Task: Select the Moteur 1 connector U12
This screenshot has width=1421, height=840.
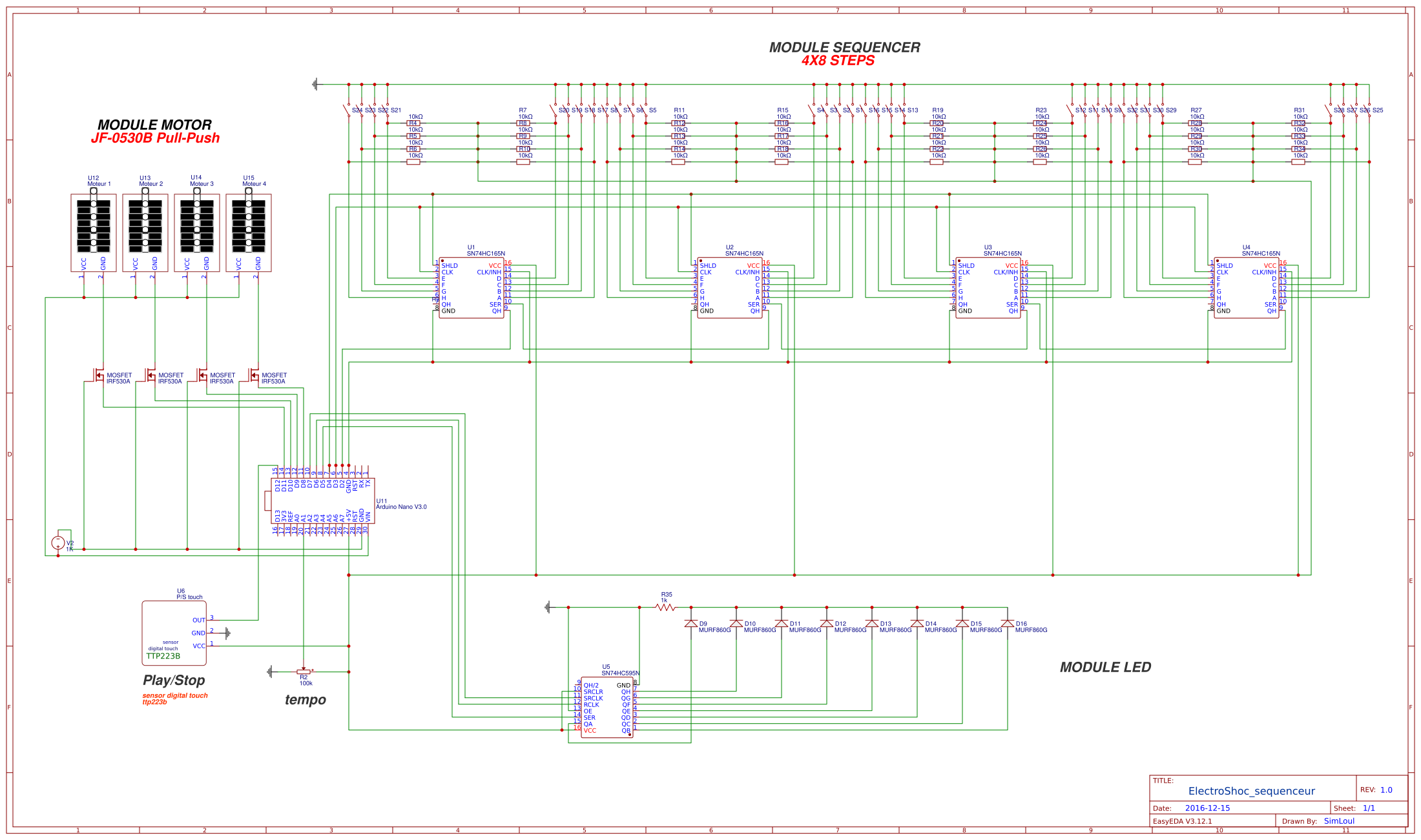Action: [x=94, y=232]
